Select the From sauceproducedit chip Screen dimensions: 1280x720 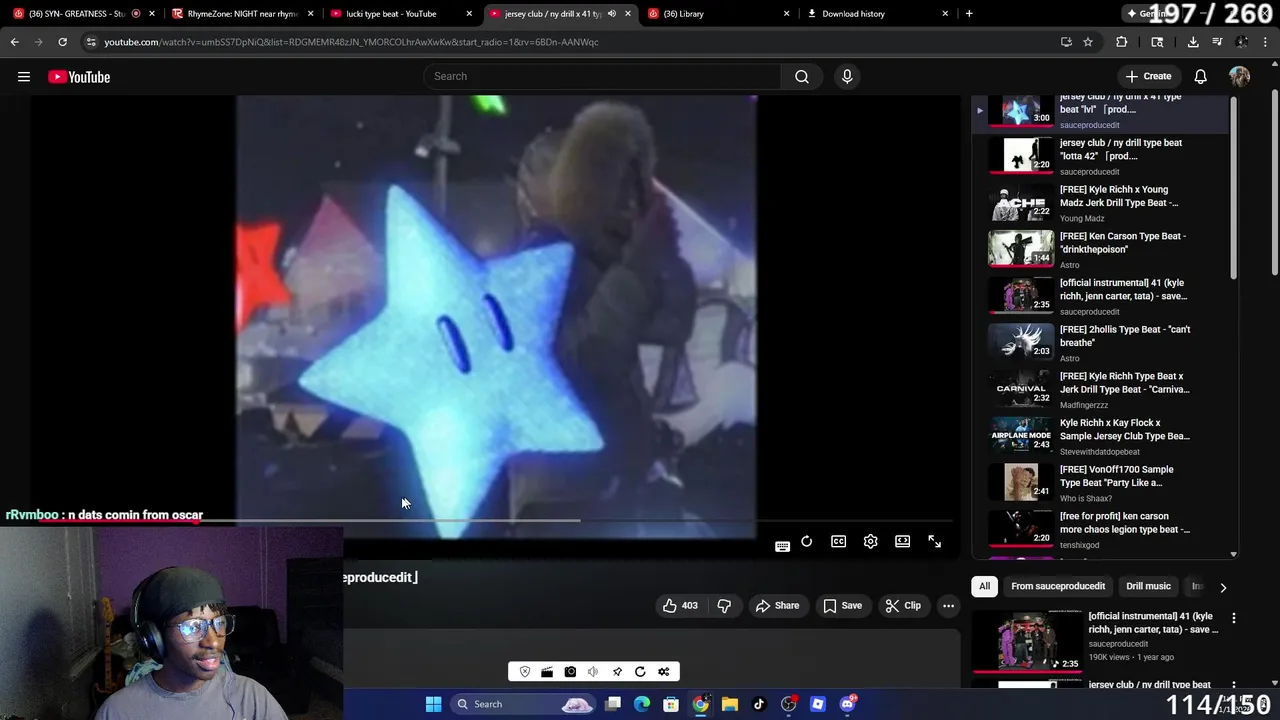pyautogui.click(x=1058, y=586)
